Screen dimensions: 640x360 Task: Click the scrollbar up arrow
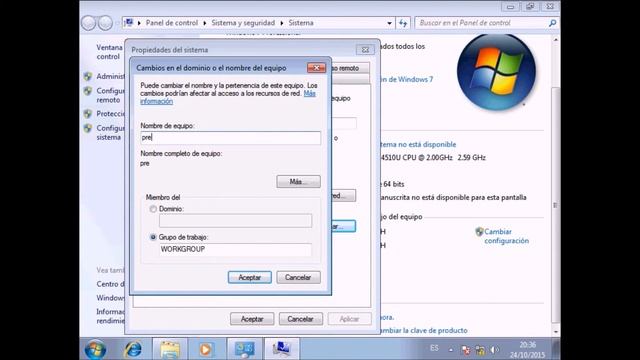556,40
